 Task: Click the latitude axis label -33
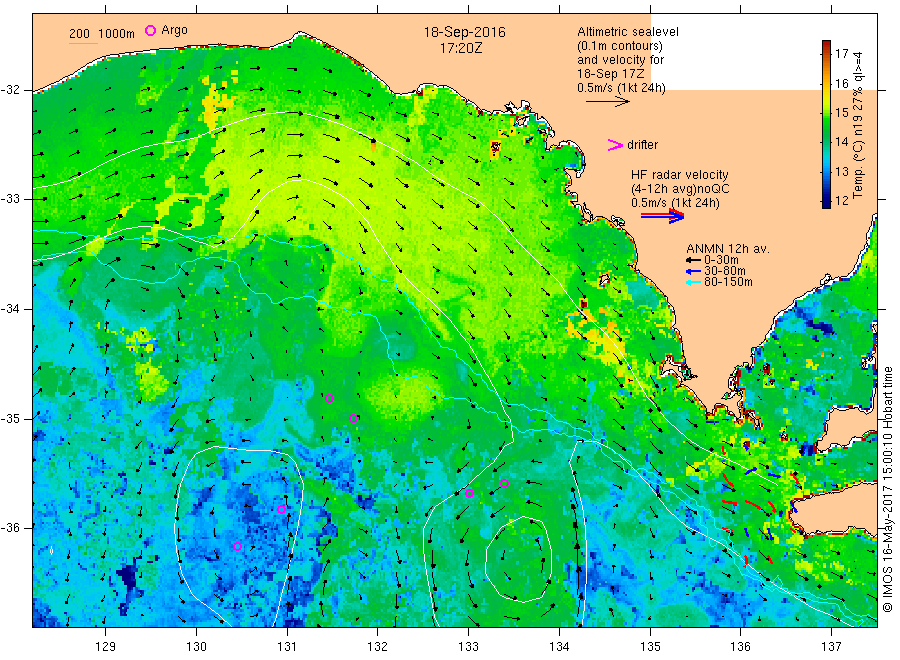[11, 199]
